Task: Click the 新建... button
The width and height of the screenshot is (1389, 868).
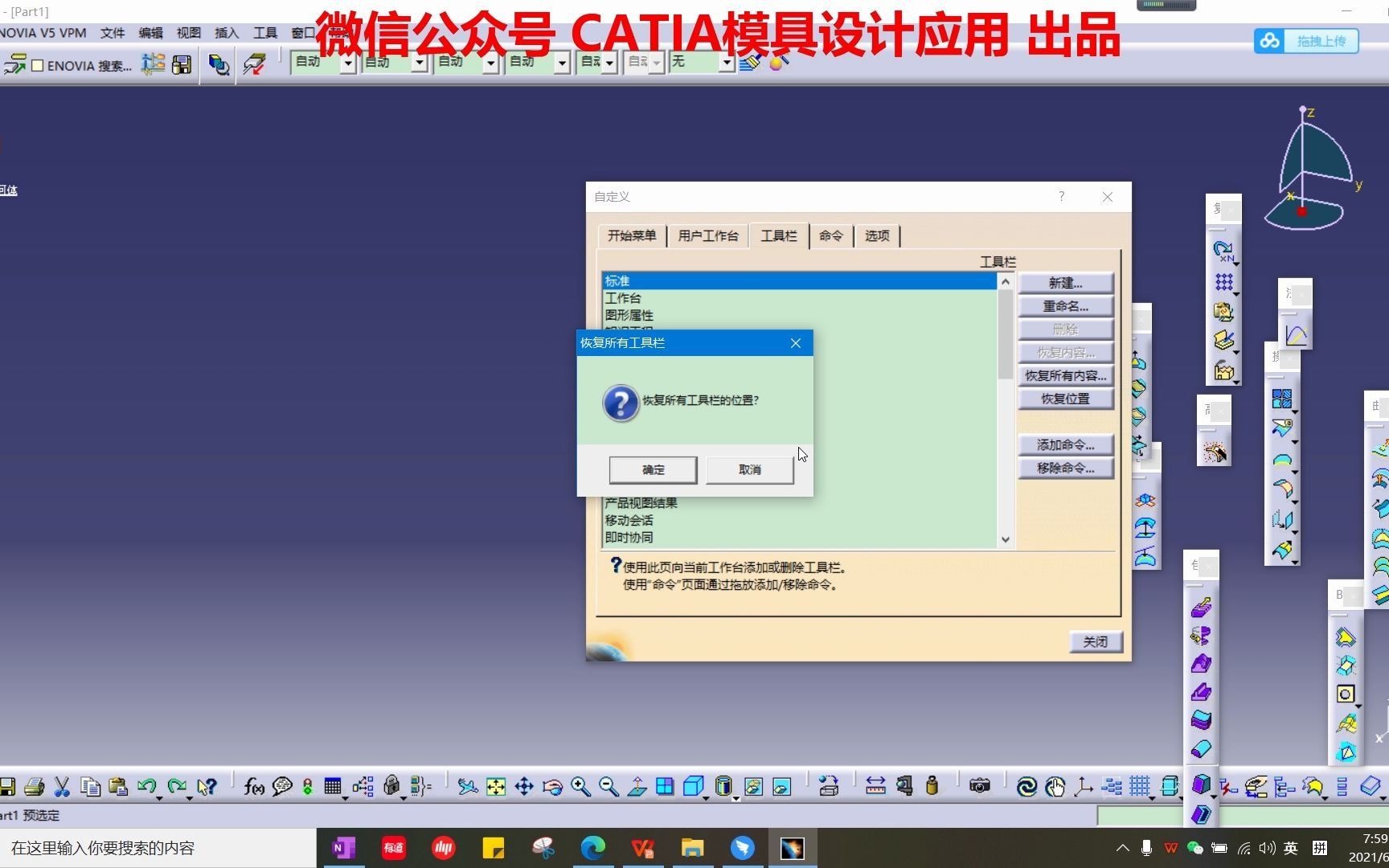Action: click(1065, 283)
